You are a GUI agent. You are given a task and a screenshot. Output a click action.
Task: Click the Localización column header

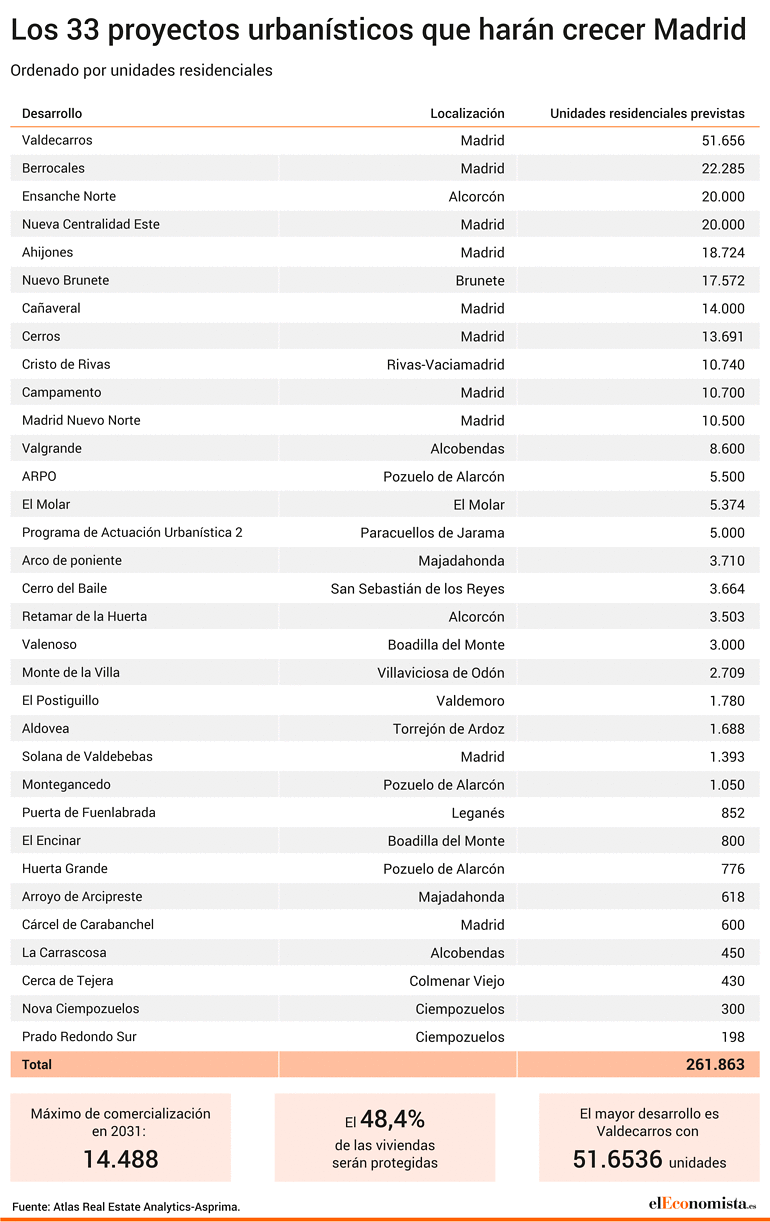click(x=467, y=113)
